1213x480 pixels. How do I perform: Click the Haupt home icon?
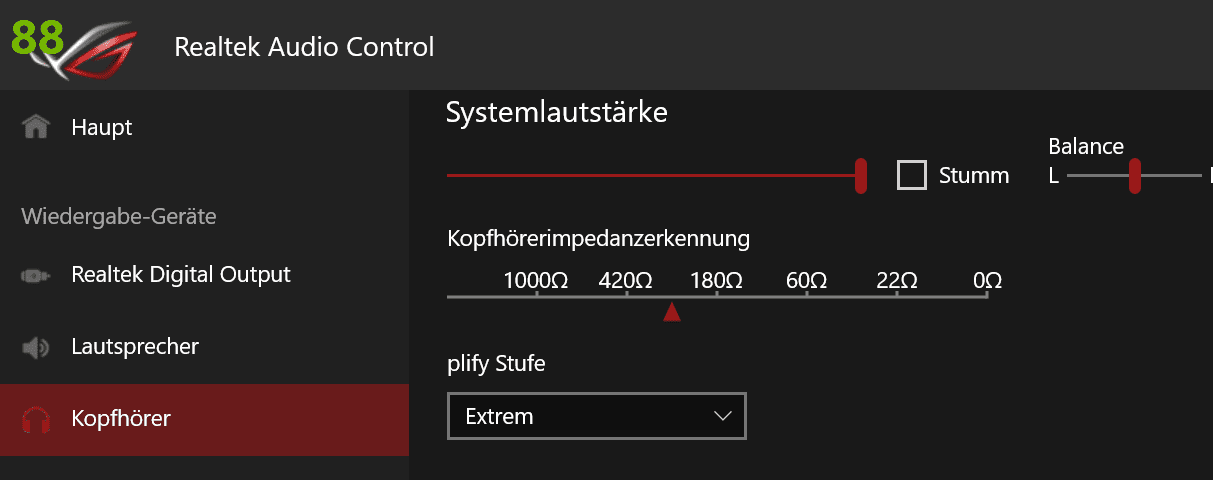point(36,128)
